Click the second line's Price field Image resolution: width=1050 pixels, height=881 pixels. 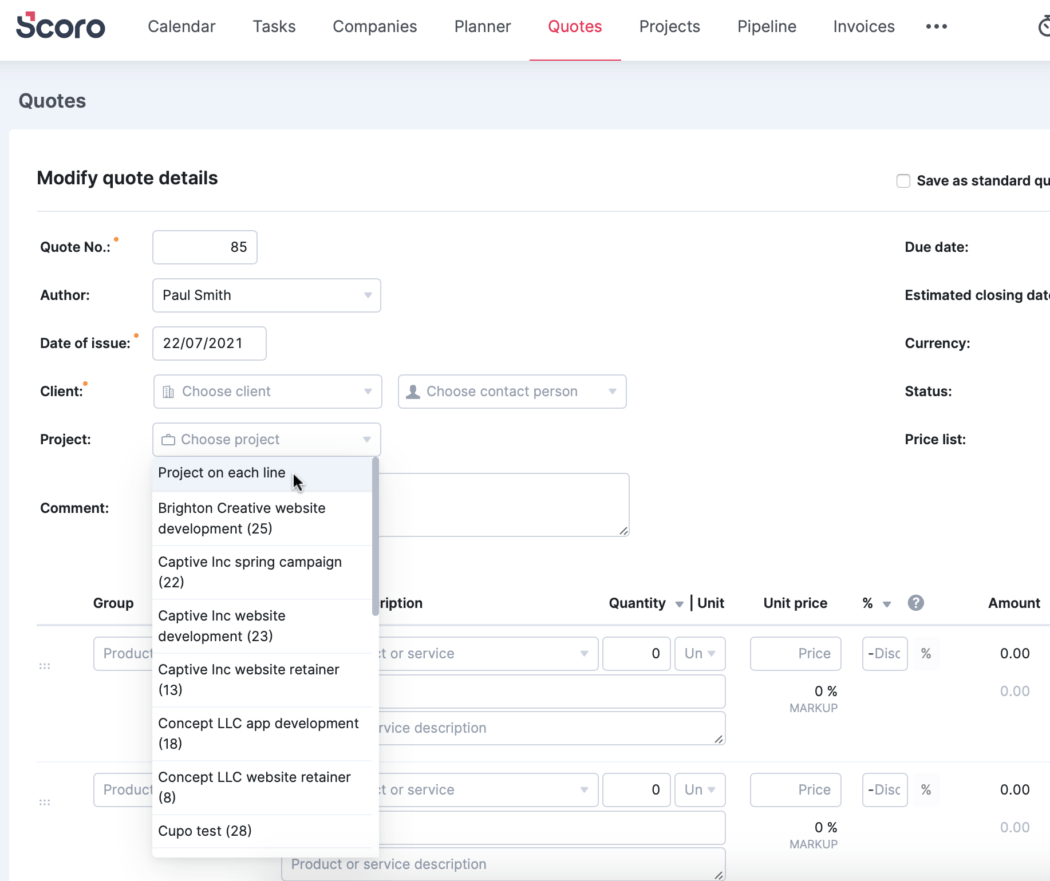(796, 790)
